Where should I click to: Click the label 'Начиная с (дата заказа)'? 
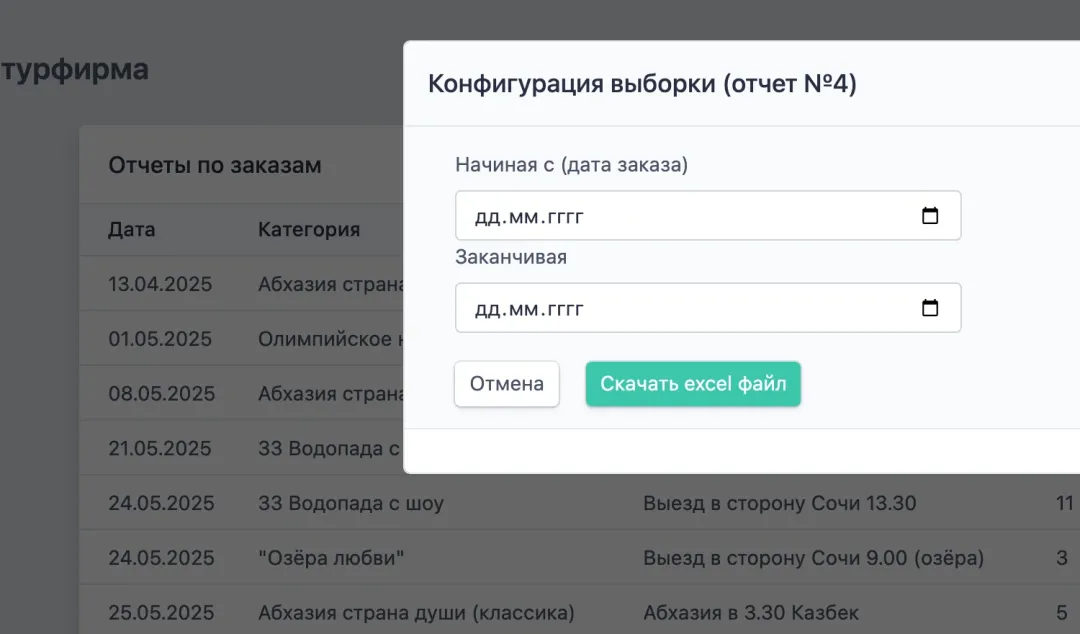point(571,165)
